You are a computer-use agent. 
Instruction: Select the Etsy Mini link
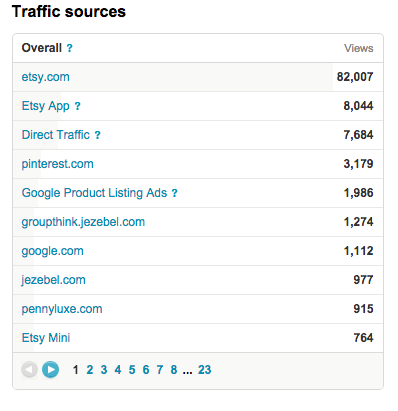[x=46, y=338]
